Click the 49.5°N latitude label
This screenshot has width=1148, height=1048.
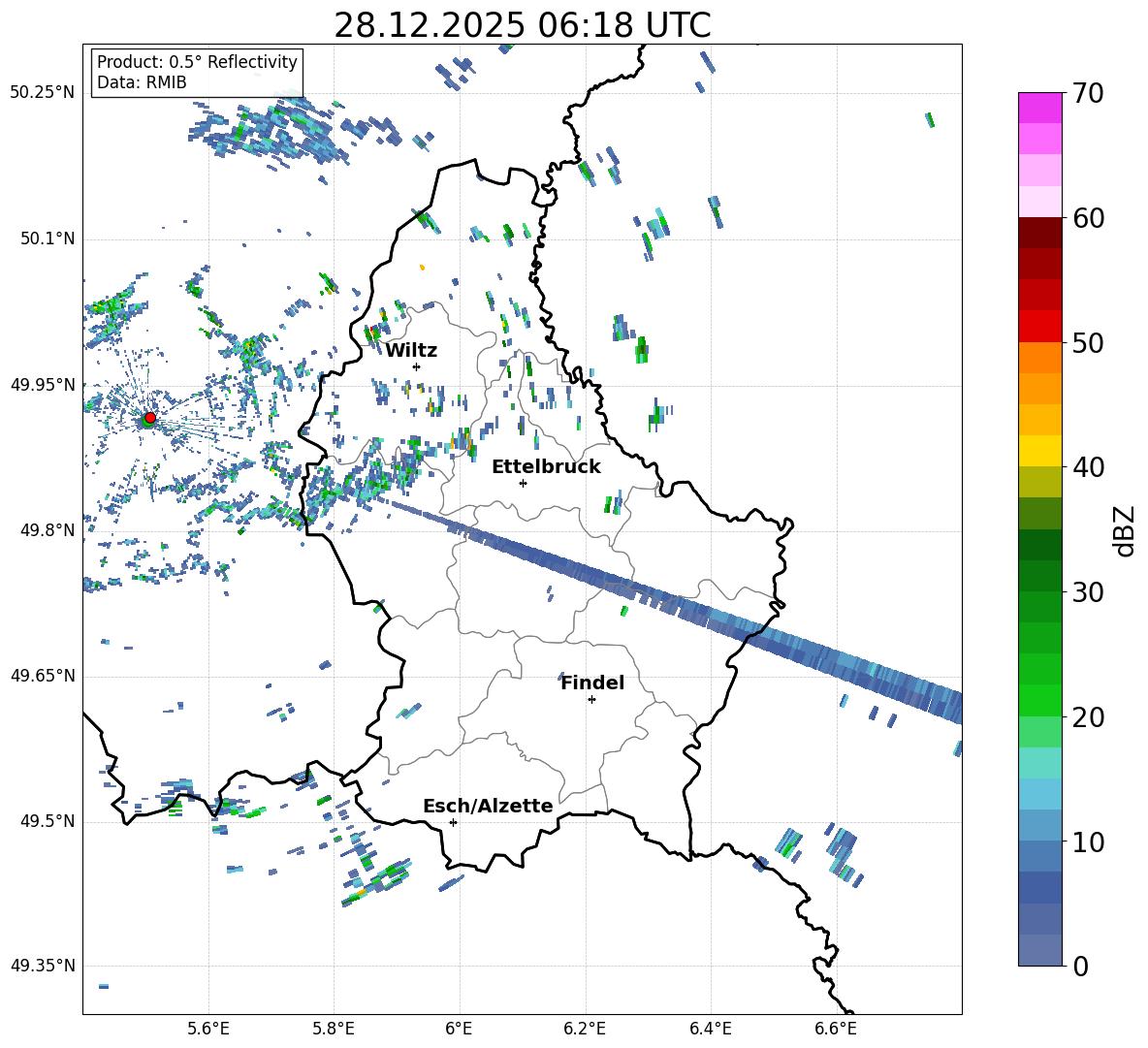click(48, 821)
